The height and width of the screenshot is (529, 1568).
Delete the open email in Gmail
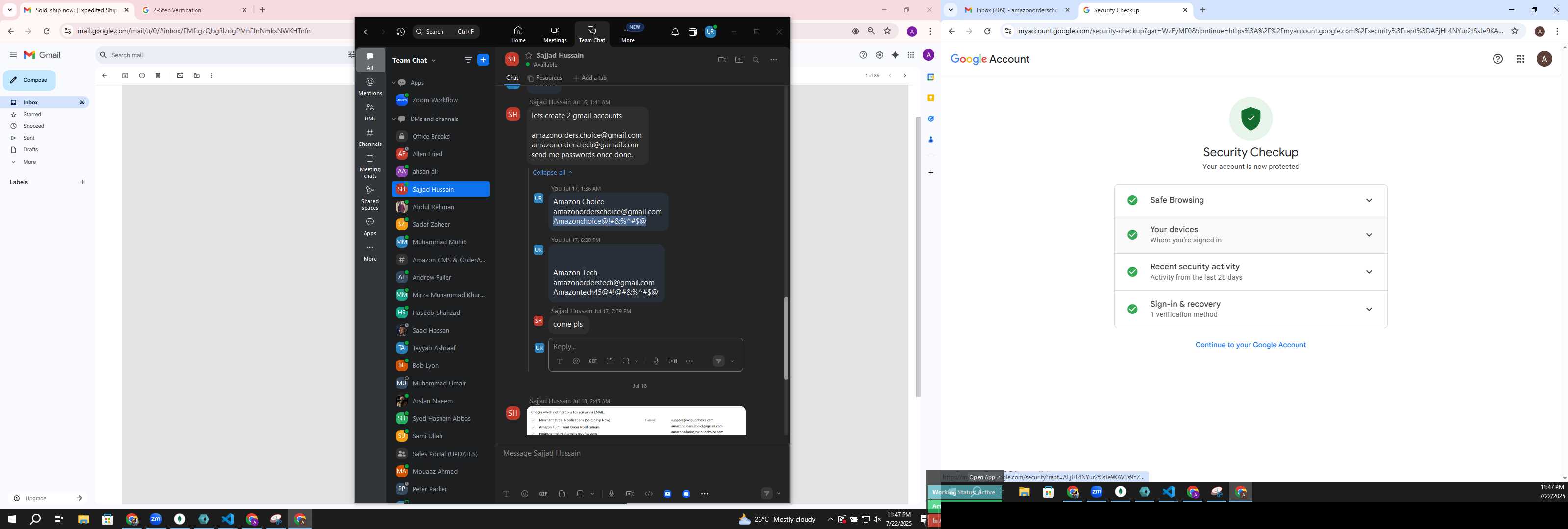pyautogui.click(x=158, y=76)
